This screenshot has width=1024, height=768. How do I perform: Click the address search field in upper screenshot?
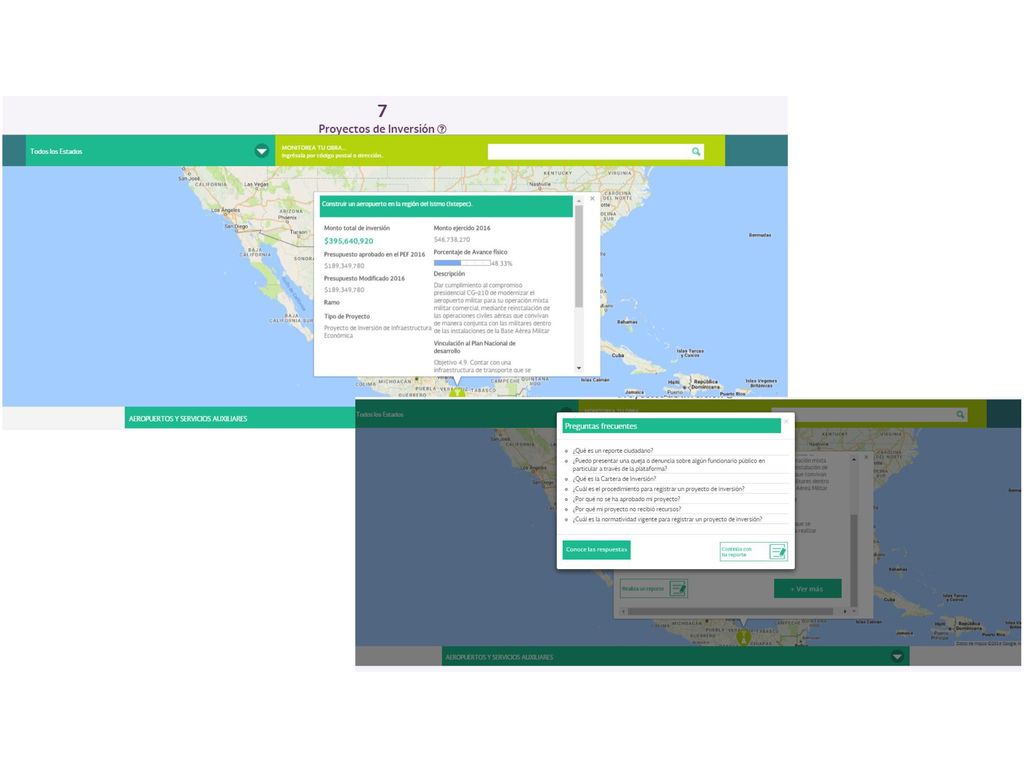coord(596,152)
